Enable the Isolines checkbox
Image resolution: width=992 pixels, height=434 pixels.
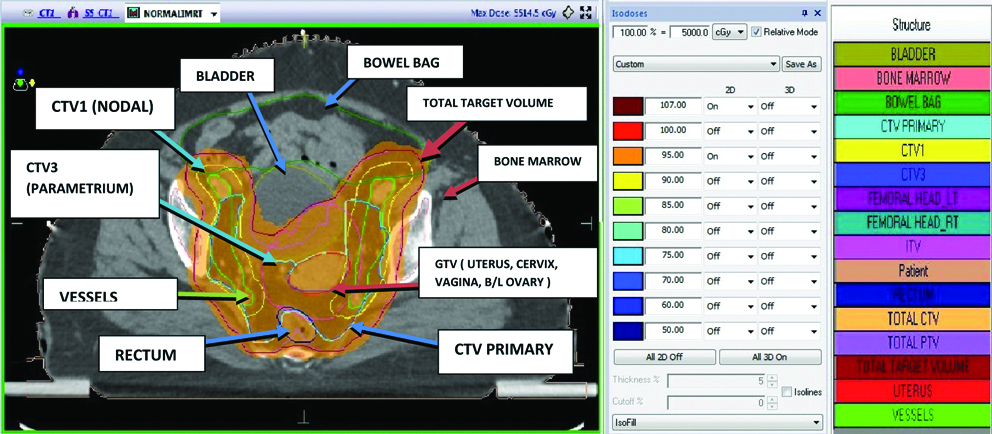[x=786, y=391]
